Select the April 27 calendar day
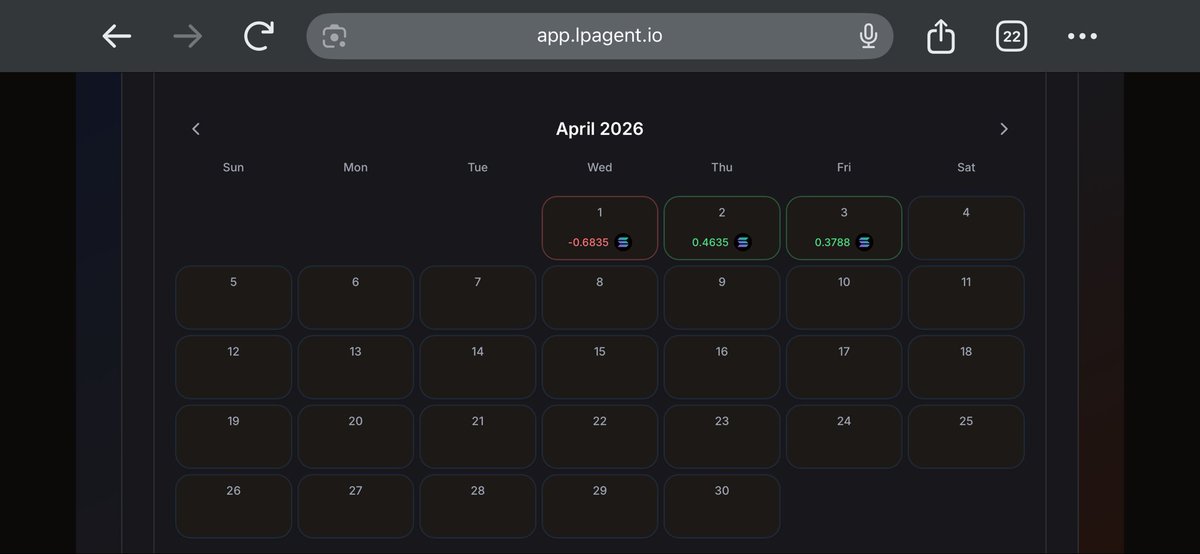Screen dimensions: 1200x554 coord(356,506)
